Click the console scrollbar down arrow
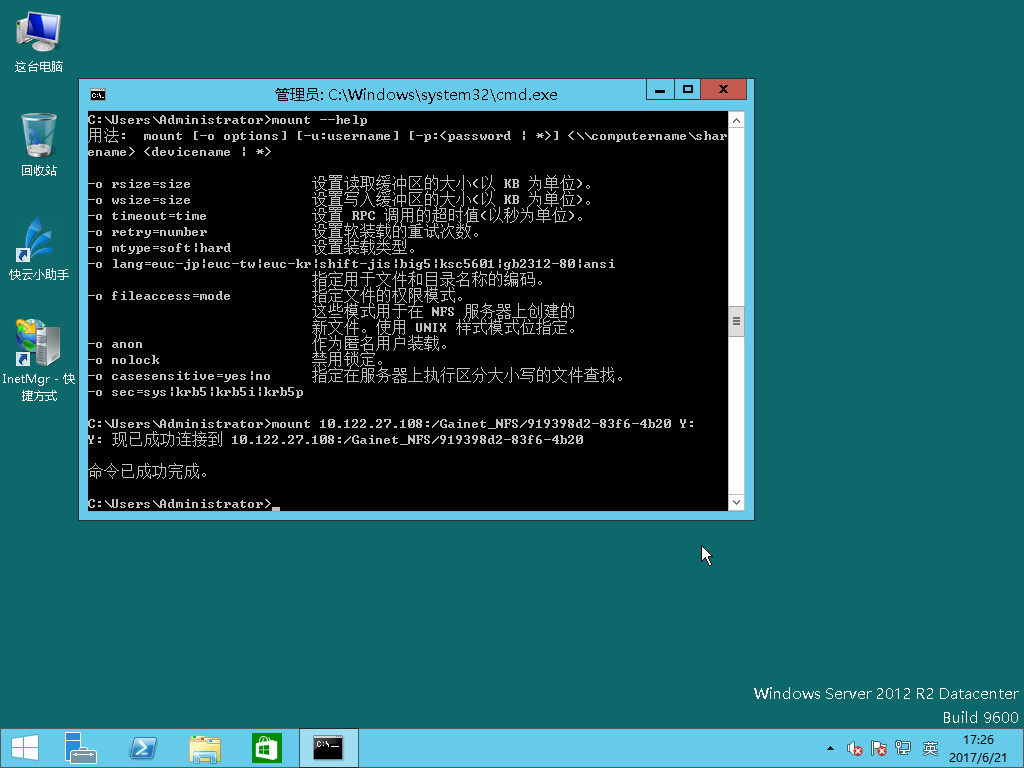This screenshot has width=1024, height=768. (x=736, y=503)
